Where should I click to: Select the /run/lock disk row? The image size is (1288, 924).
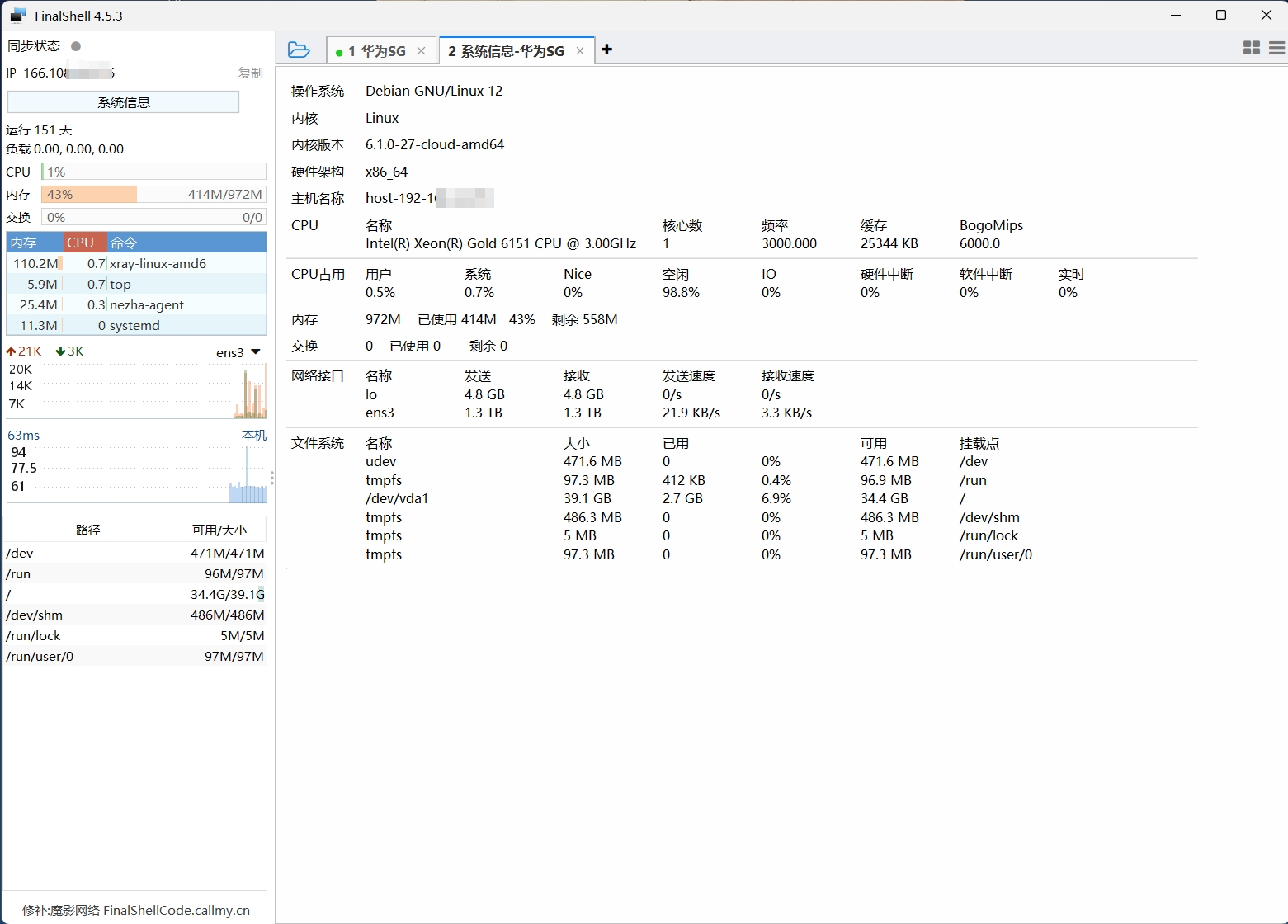(135, 635)
